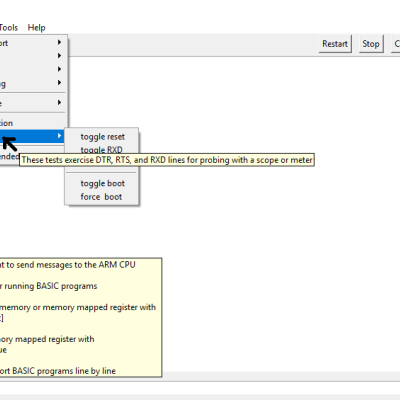Viewport: 400px width, 400px height.
Task: Click the third submenu arrow in the menu
Action: [x=59, y=69]
